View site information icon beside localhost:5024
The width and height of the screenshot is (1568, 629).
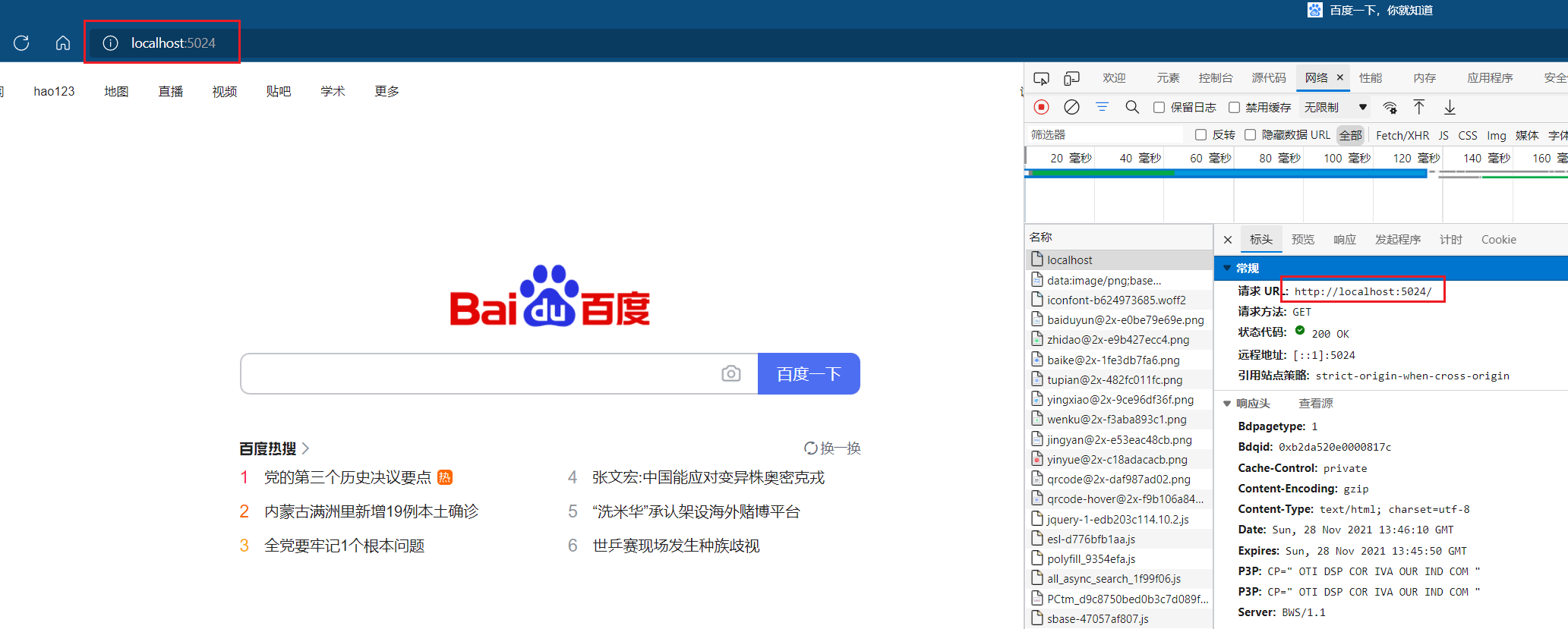(x=110, y=43)
